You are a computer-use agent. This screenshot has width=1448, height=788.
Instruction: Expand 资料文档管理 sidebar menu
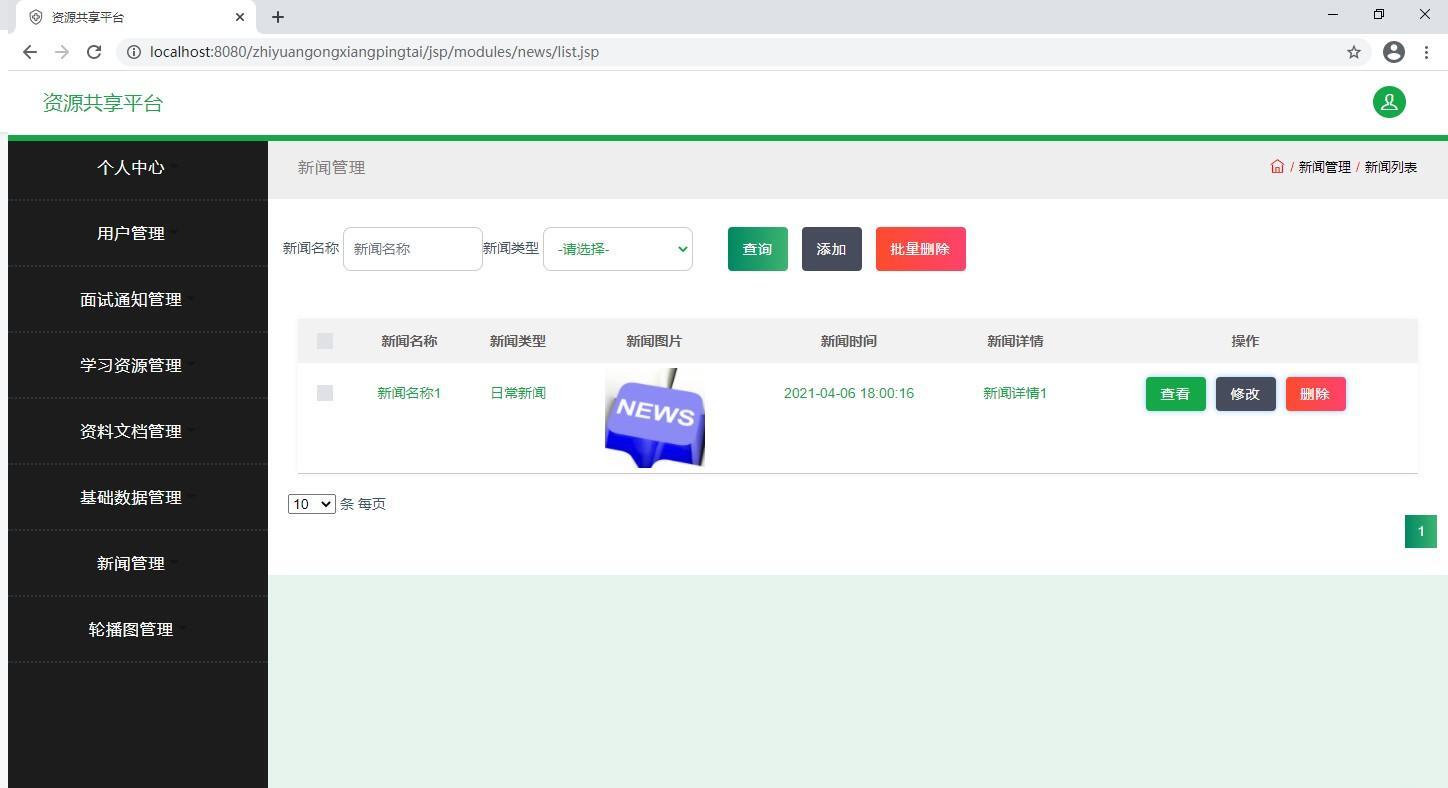click(138, 431)
